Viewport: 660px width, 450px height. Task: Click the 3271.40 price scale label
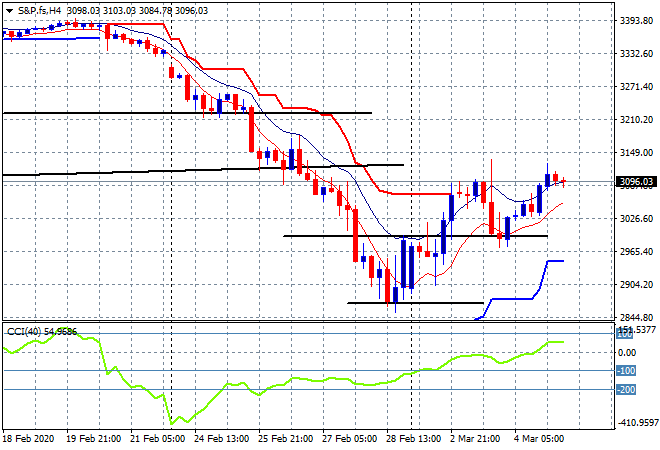(x=636, y=86)
